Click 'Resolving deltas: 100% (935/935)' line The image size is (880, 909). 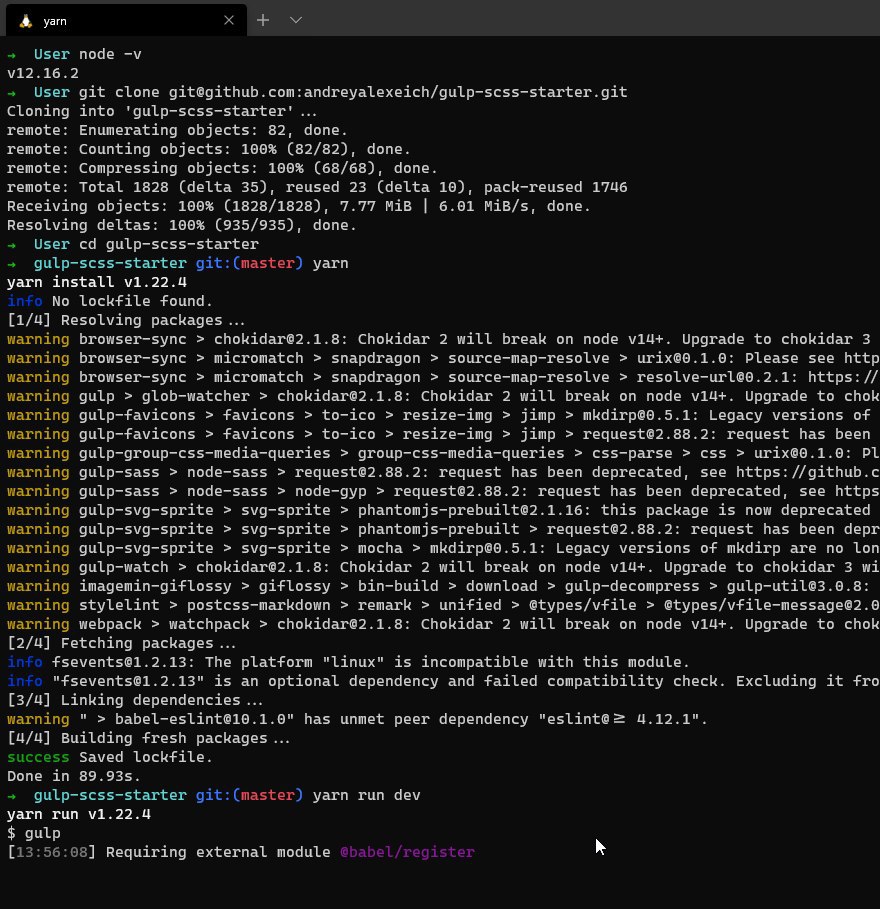tap(182, 226)
